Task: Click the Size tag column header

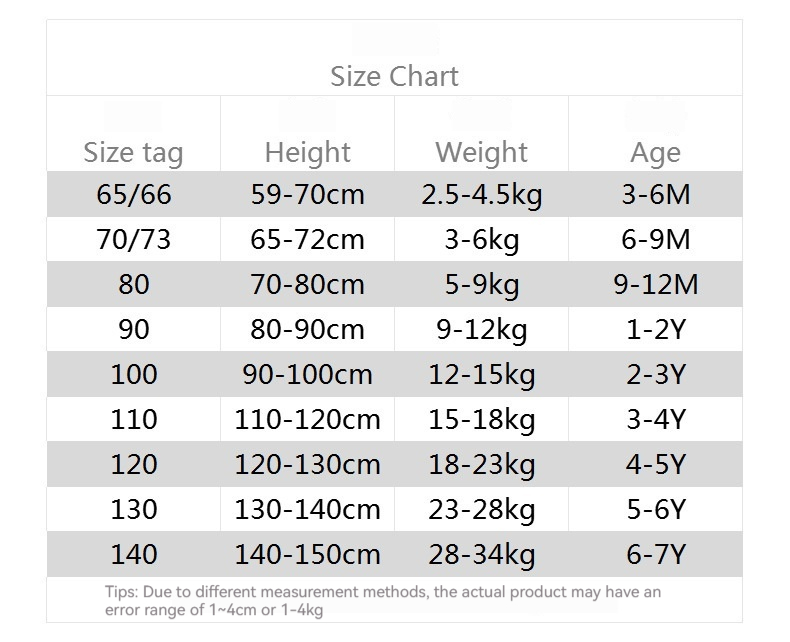Action: (133, 152)
